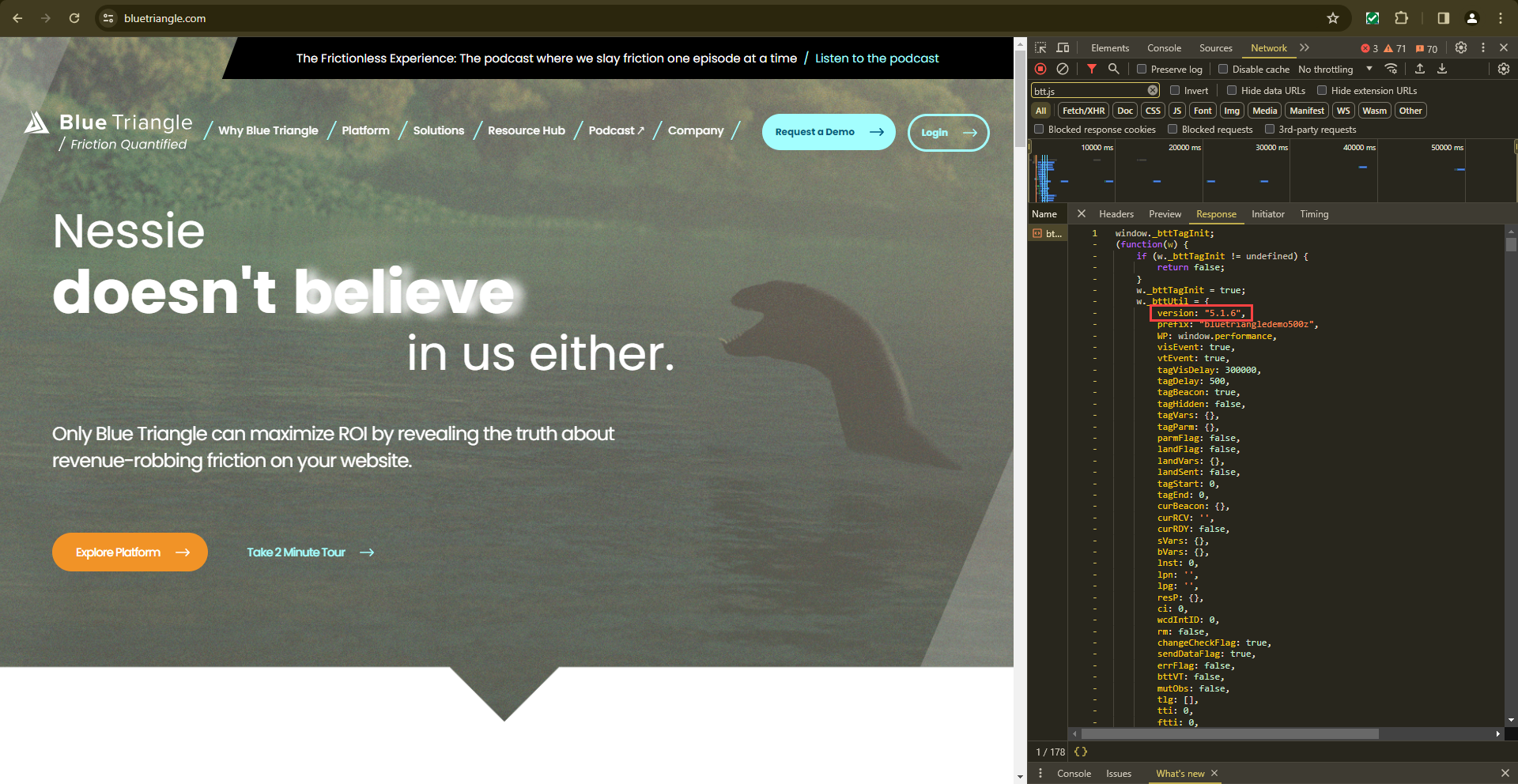Follow Listen to the podcast link

[877, 58]
